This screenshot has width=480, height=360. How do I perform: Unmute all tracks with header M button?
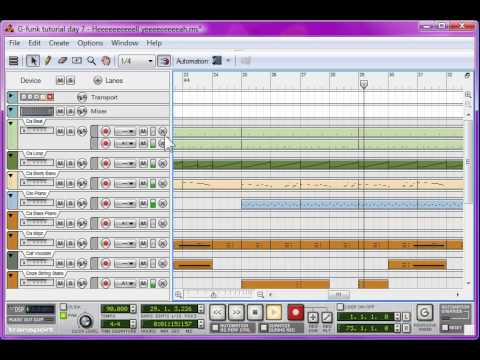click(60, 80)
